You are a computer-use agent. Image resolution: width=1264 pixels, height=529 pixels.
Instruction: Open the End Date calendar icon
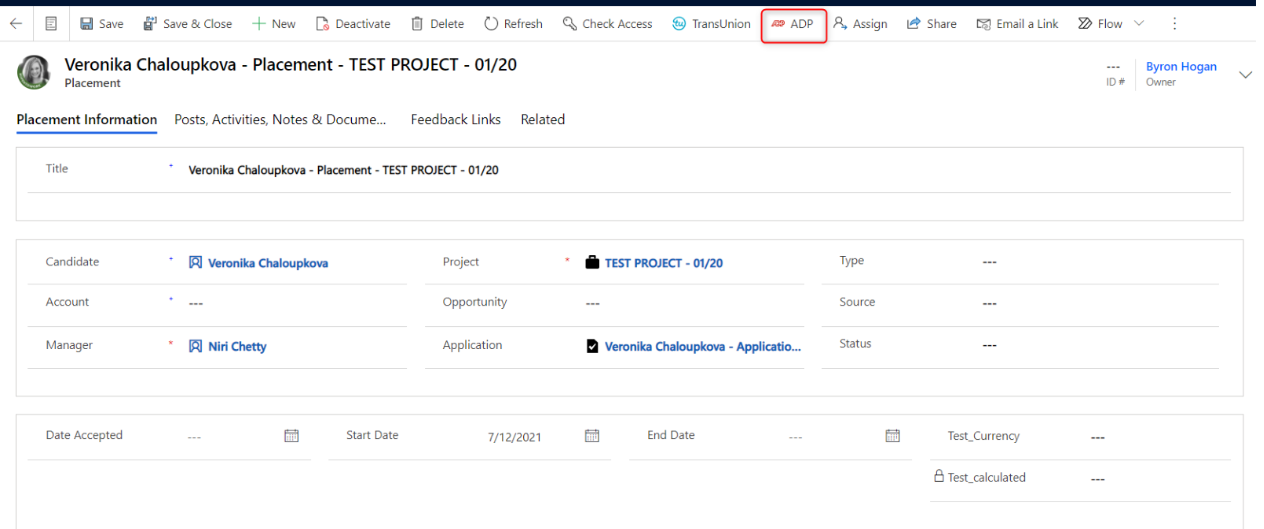tap(893, 436)
